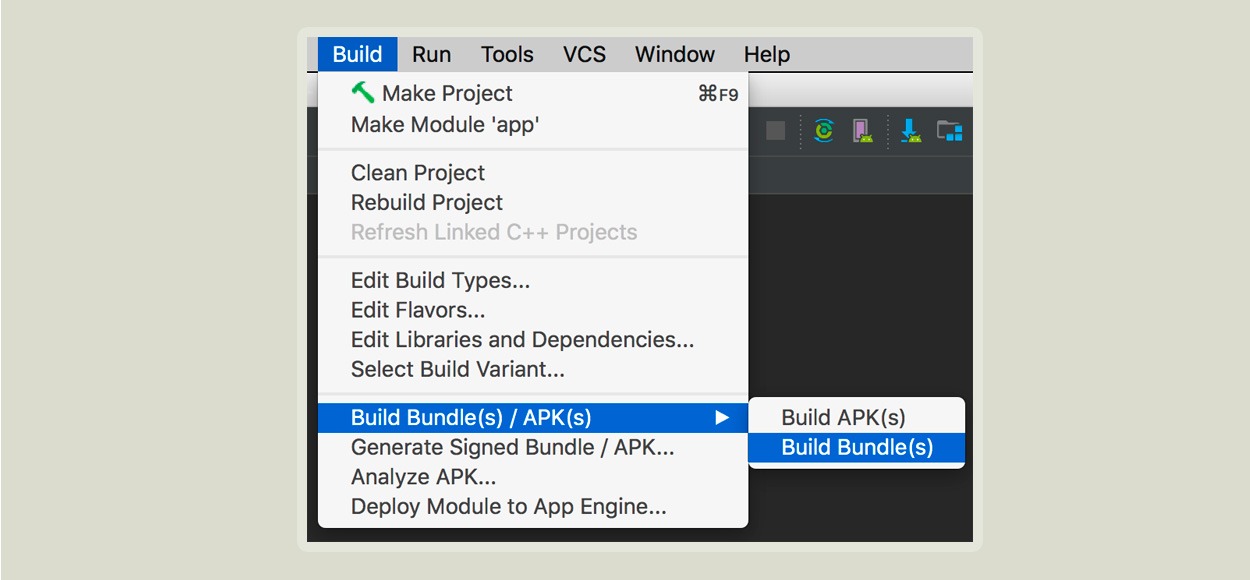The width and height of the screenshot is (1250, 580).
Task: Click the green hammer Make Project icon
Action: (x=362, y=92)
